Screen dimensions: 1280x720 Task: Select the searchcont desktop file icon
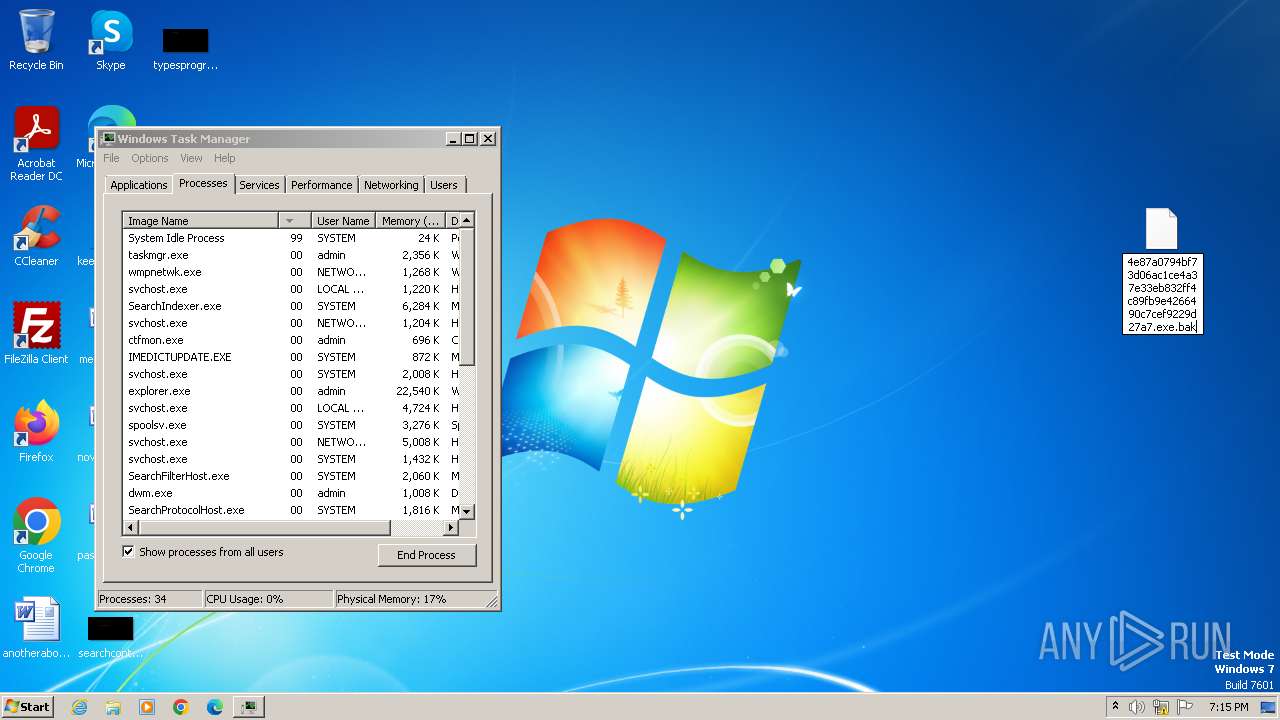point(110,636)
